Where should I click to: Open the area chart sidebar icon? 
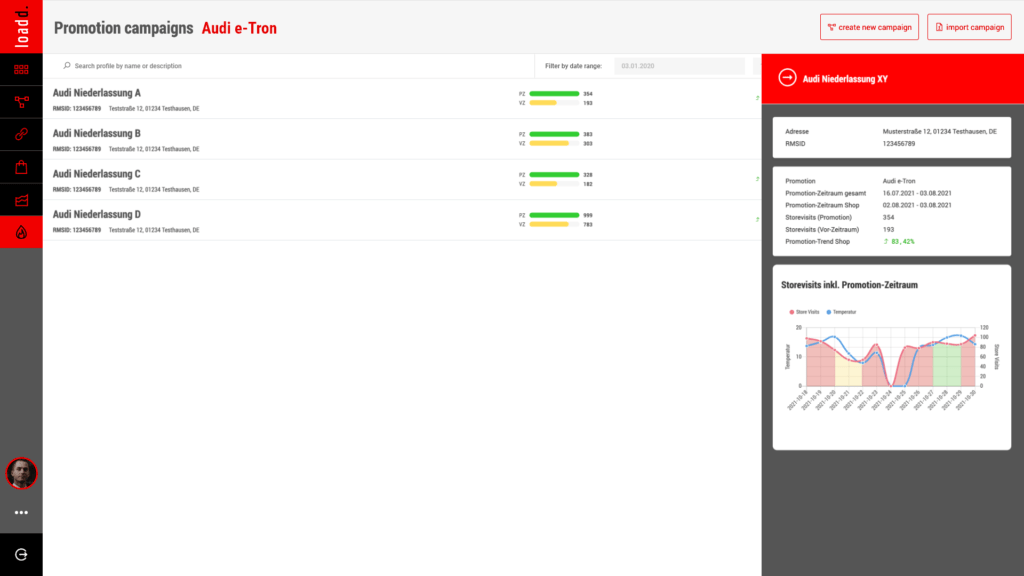pos(21,200)
